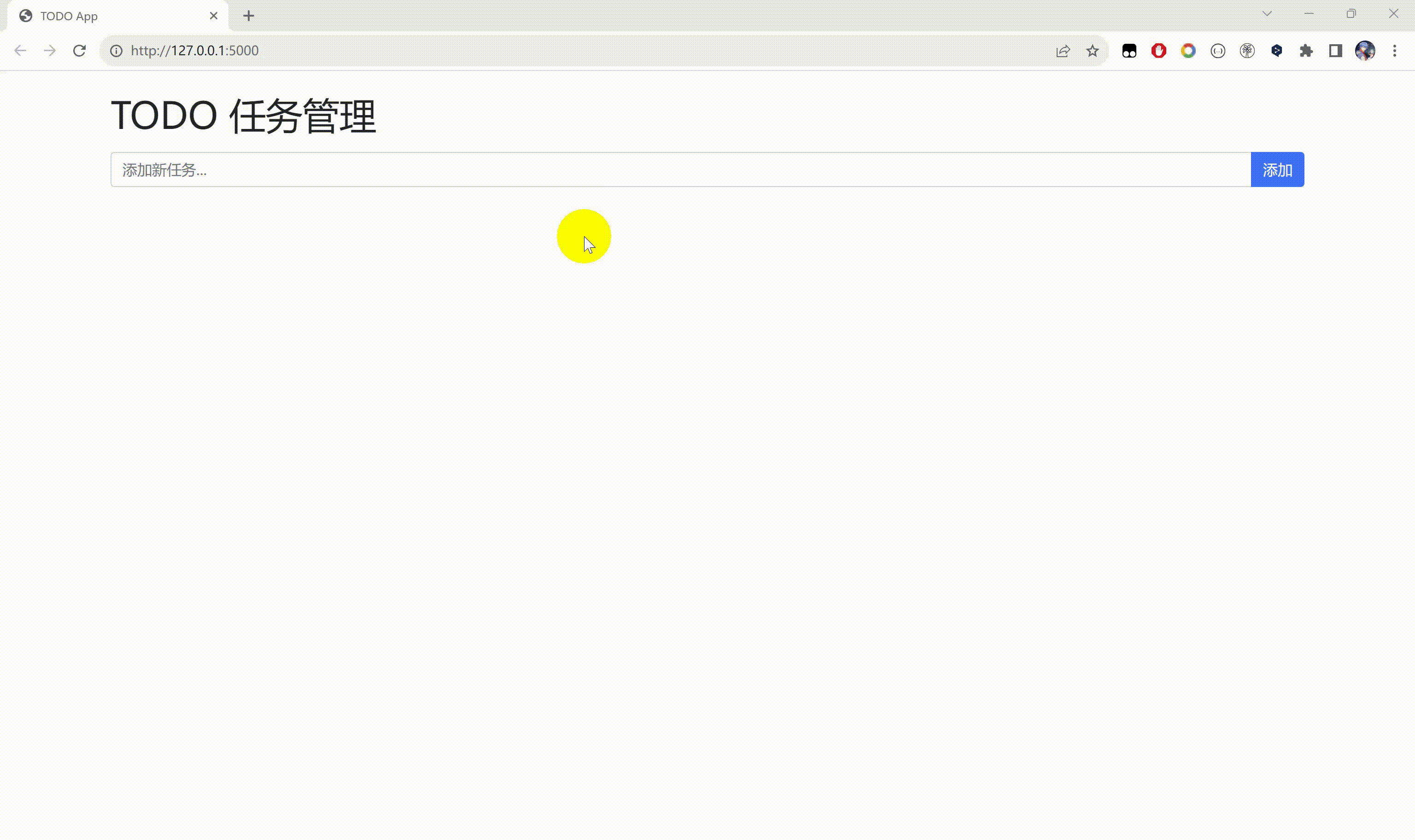Click the browser share icon
The height and width of the screenshot is (840, 1415).
(x=1063, y=50)
